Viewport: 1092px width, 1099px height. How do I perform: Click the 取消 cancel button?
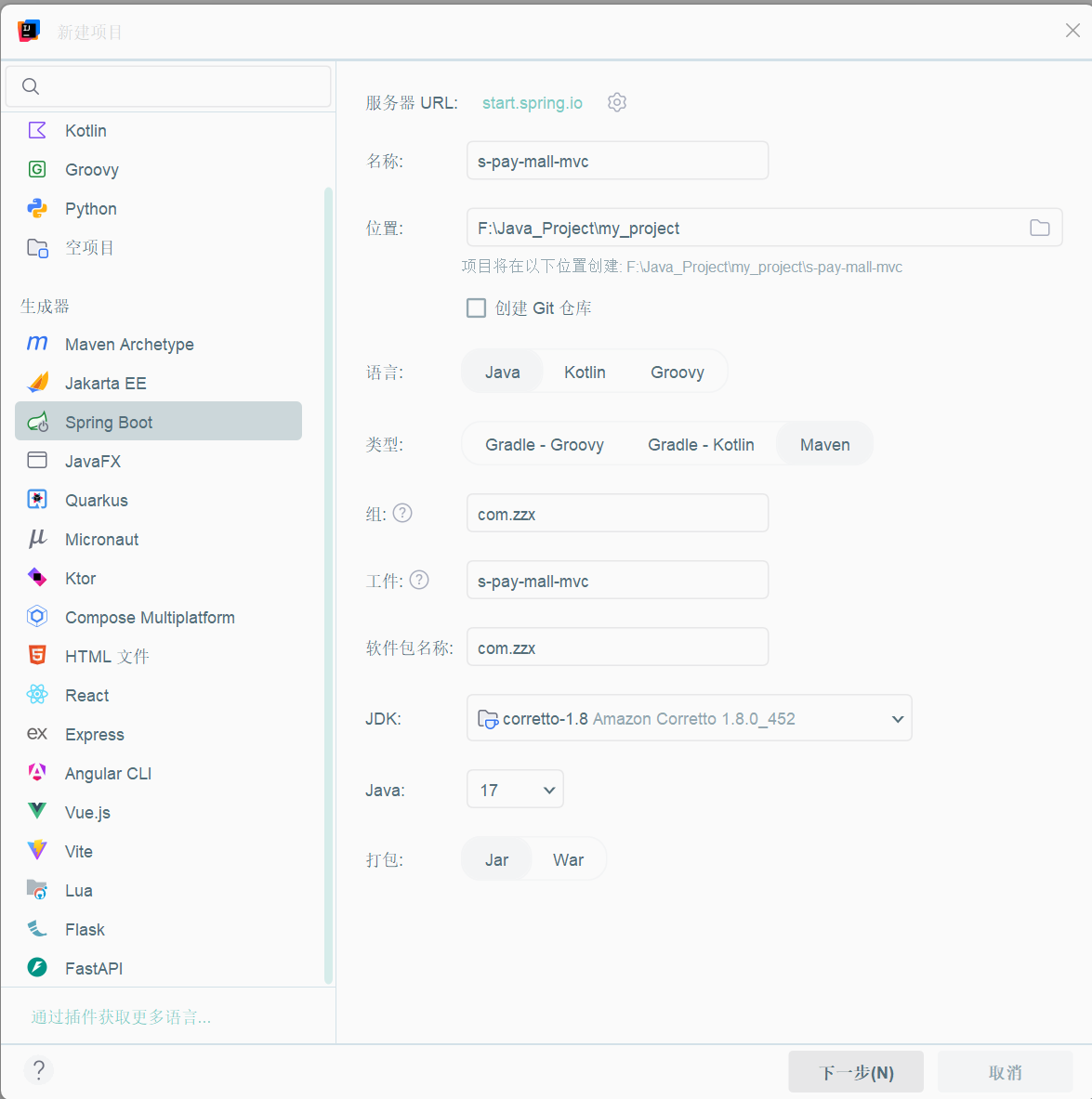click(x=1005, y=1072)
